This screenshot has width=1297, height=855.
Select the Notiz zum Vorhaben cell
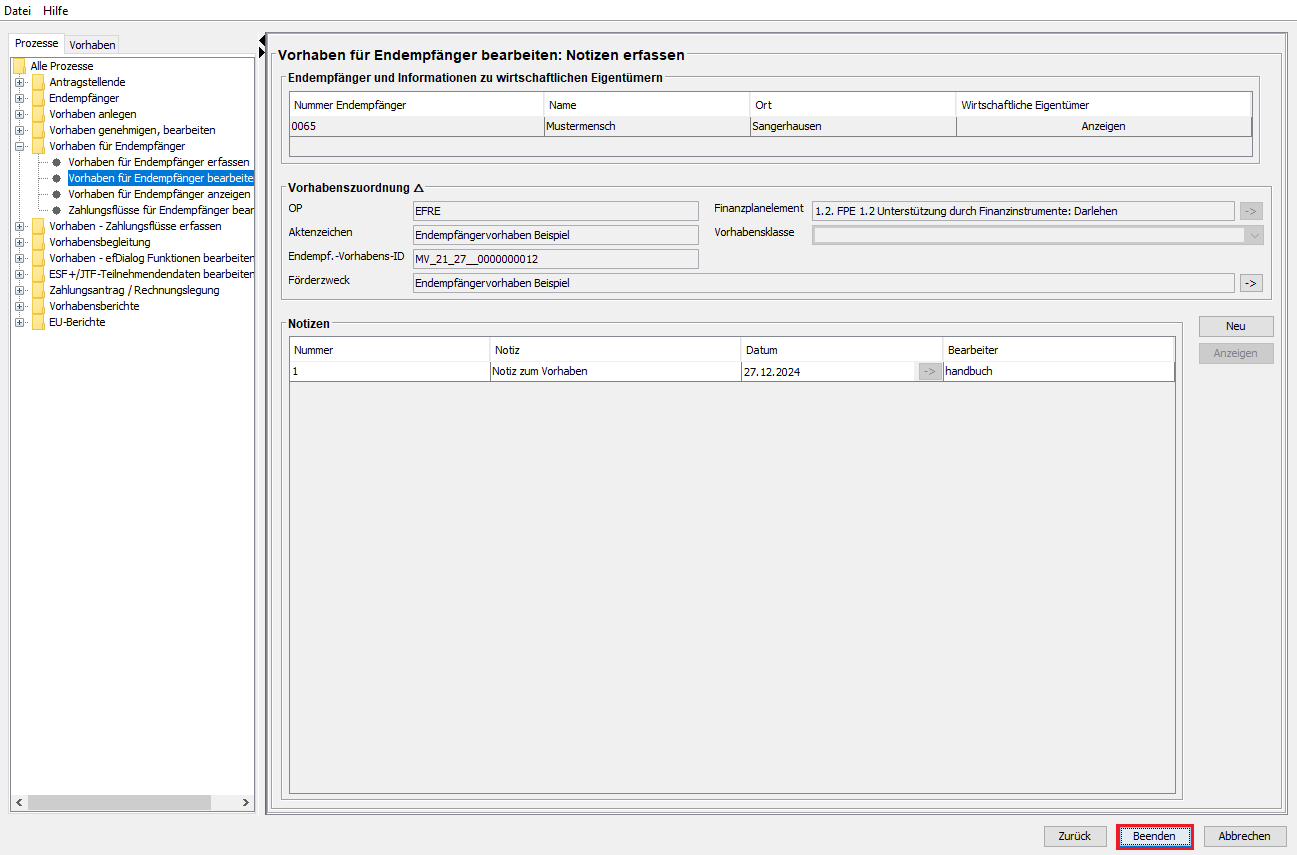pos(615,371)
